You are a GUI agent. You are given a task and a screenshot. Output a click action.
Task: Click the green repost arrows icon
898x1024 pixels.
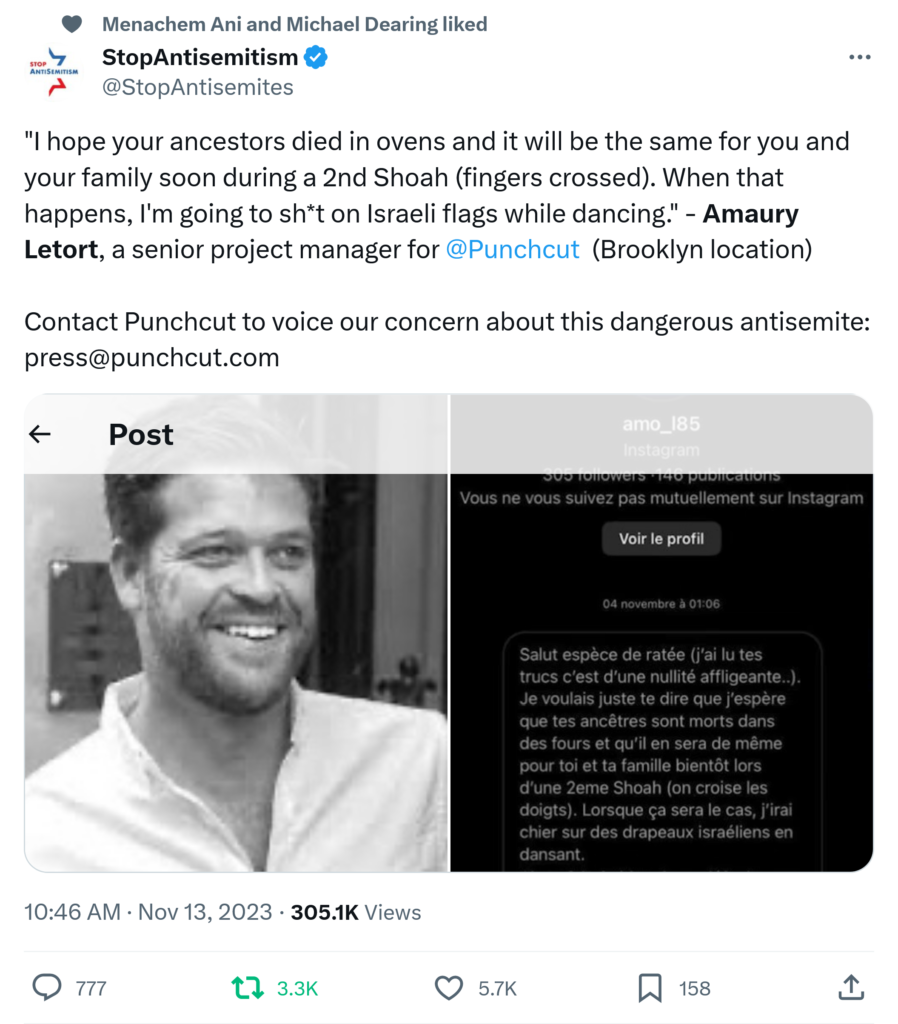click(x=244, y=988)
